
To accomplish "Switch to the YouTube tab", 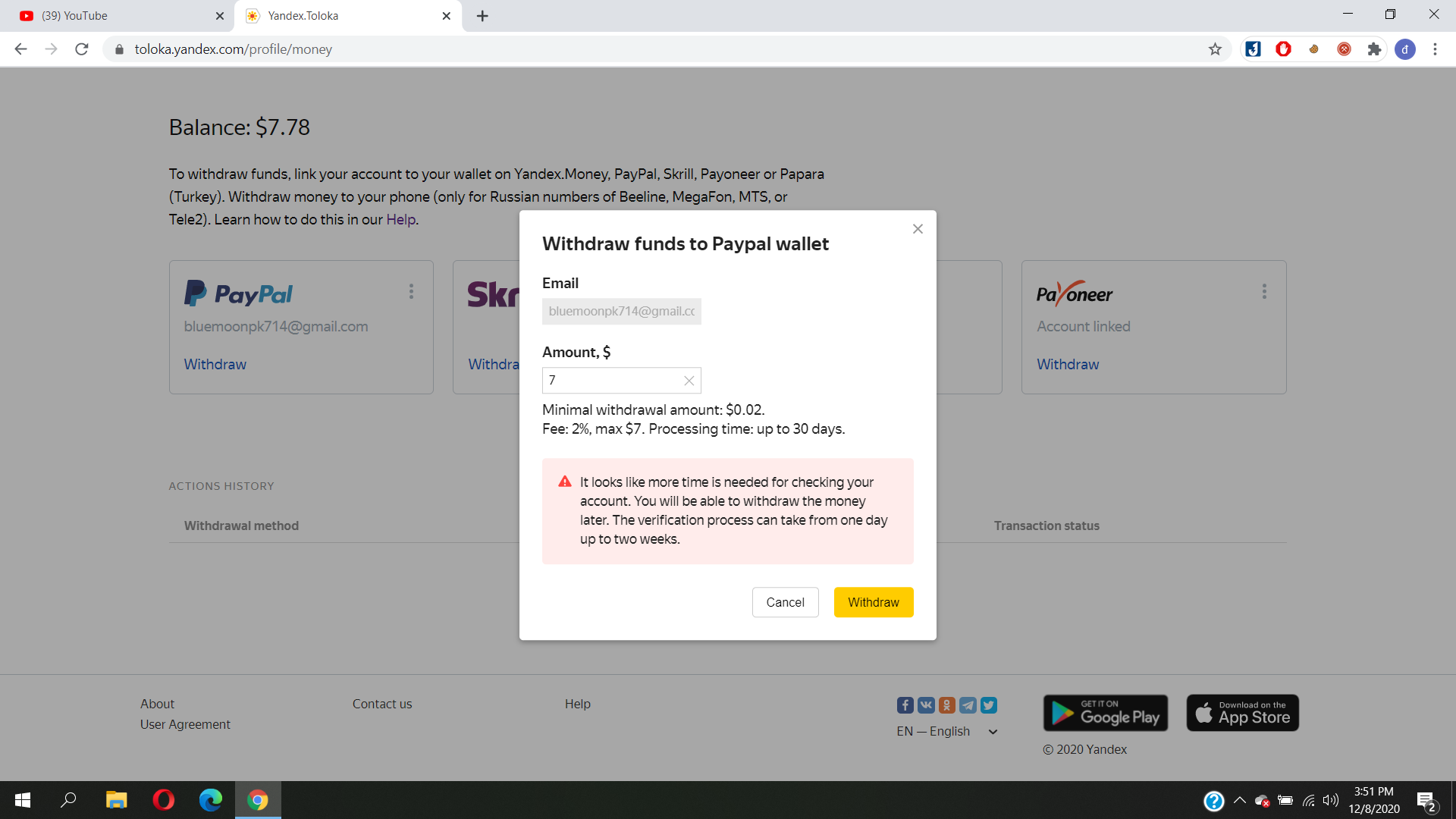I will 114,16.
